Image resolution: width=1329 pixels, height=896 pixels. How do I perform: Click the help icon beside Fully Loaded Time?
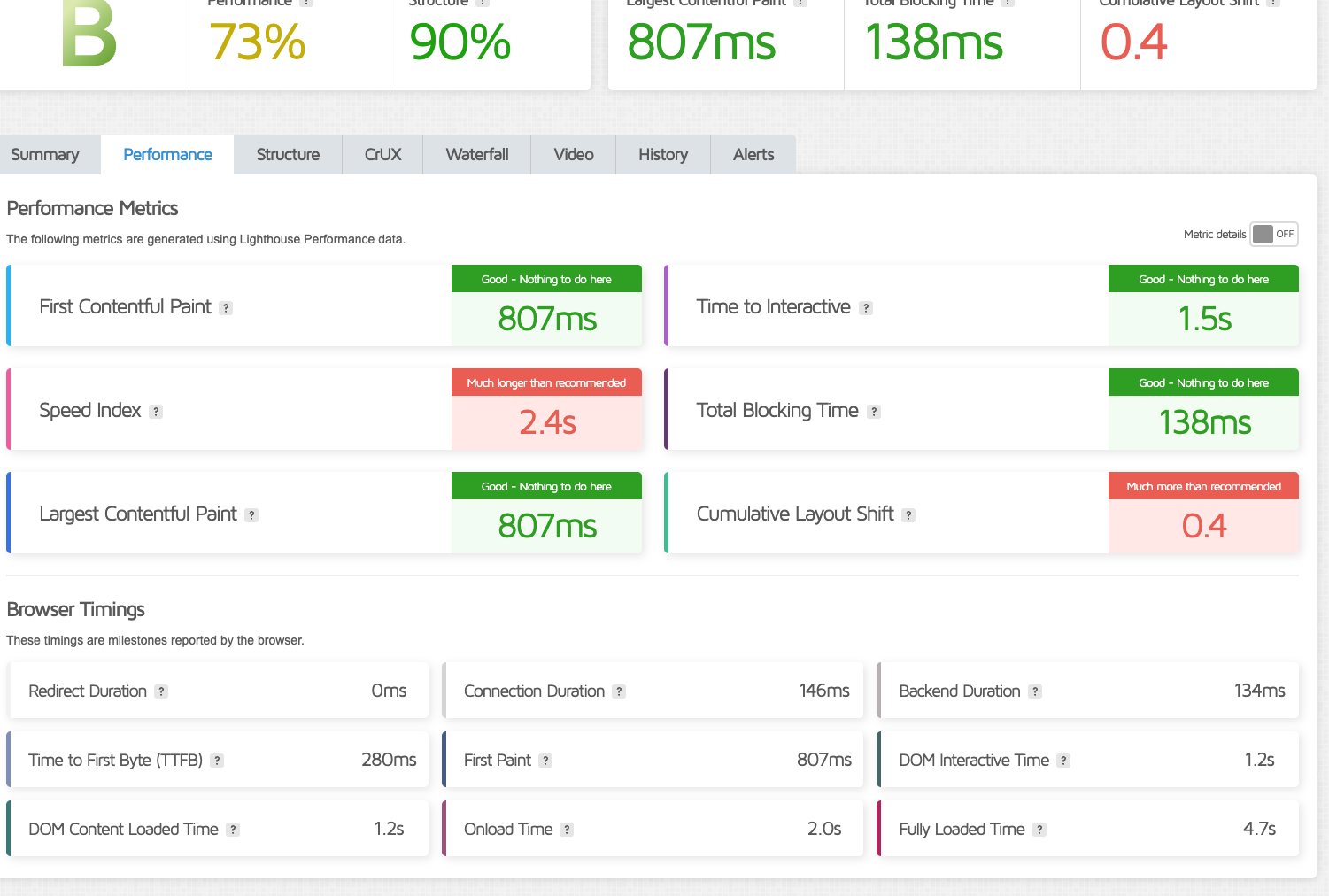[x=1039, y=830]
